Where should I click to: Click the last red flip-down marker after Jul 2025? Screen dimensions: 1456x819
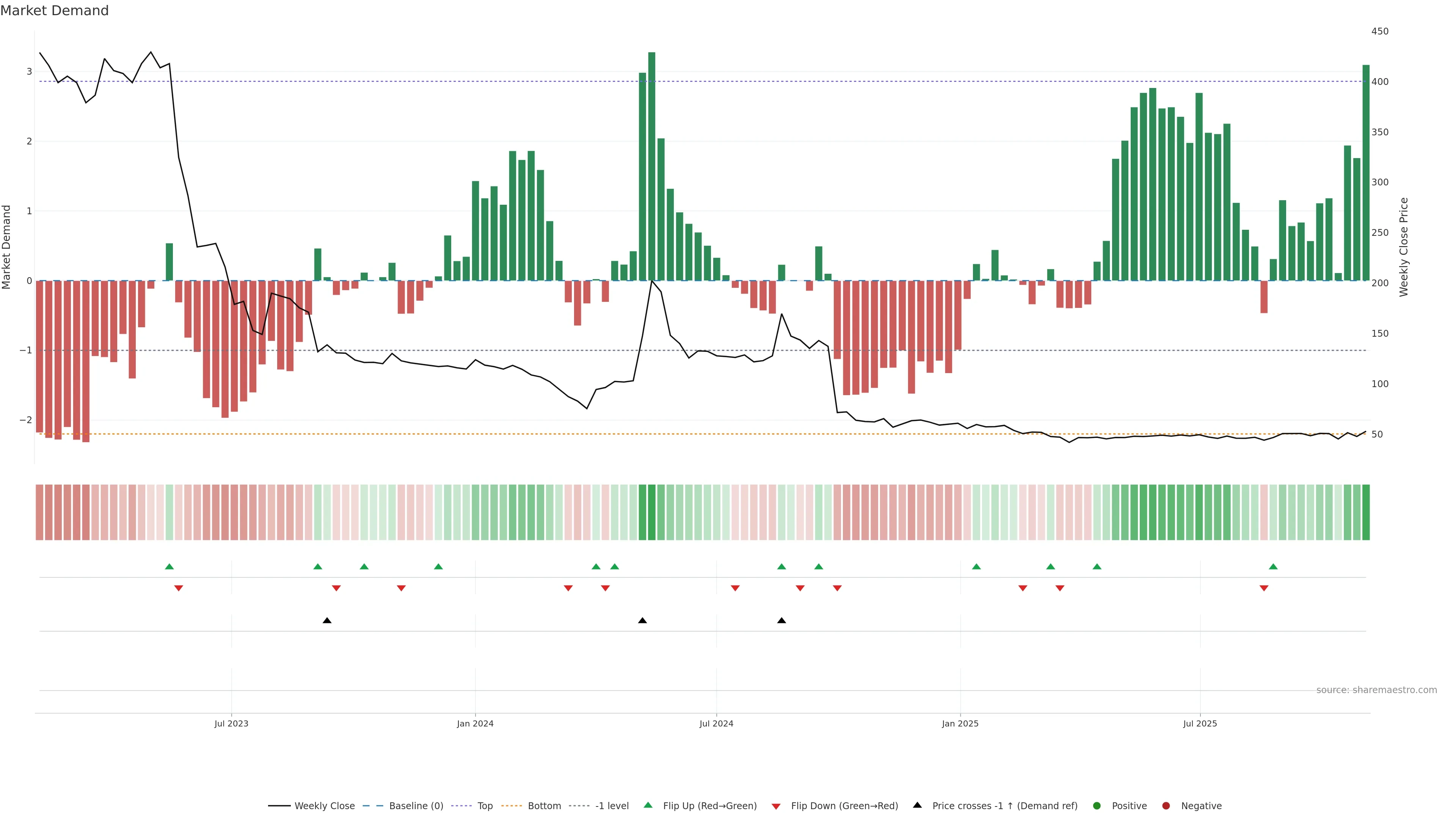1264,588
